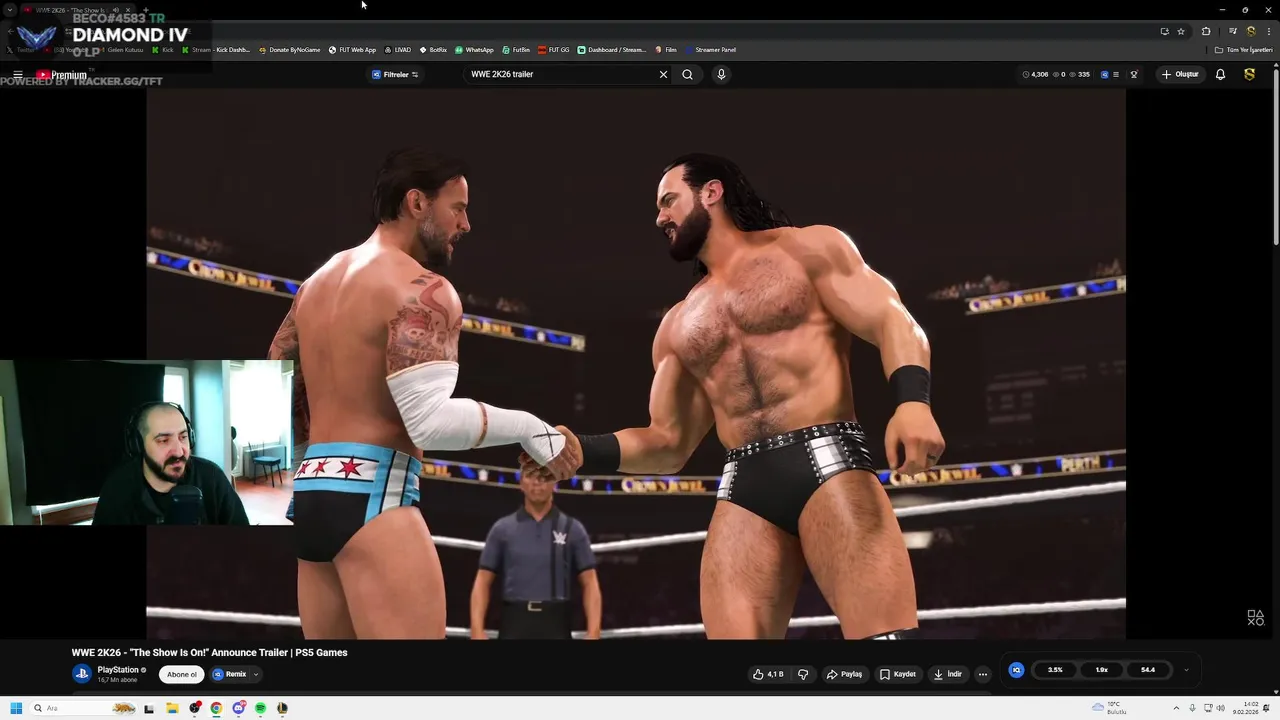
Task: Open the Oluştur create button
Action: tap(1180, 74)
